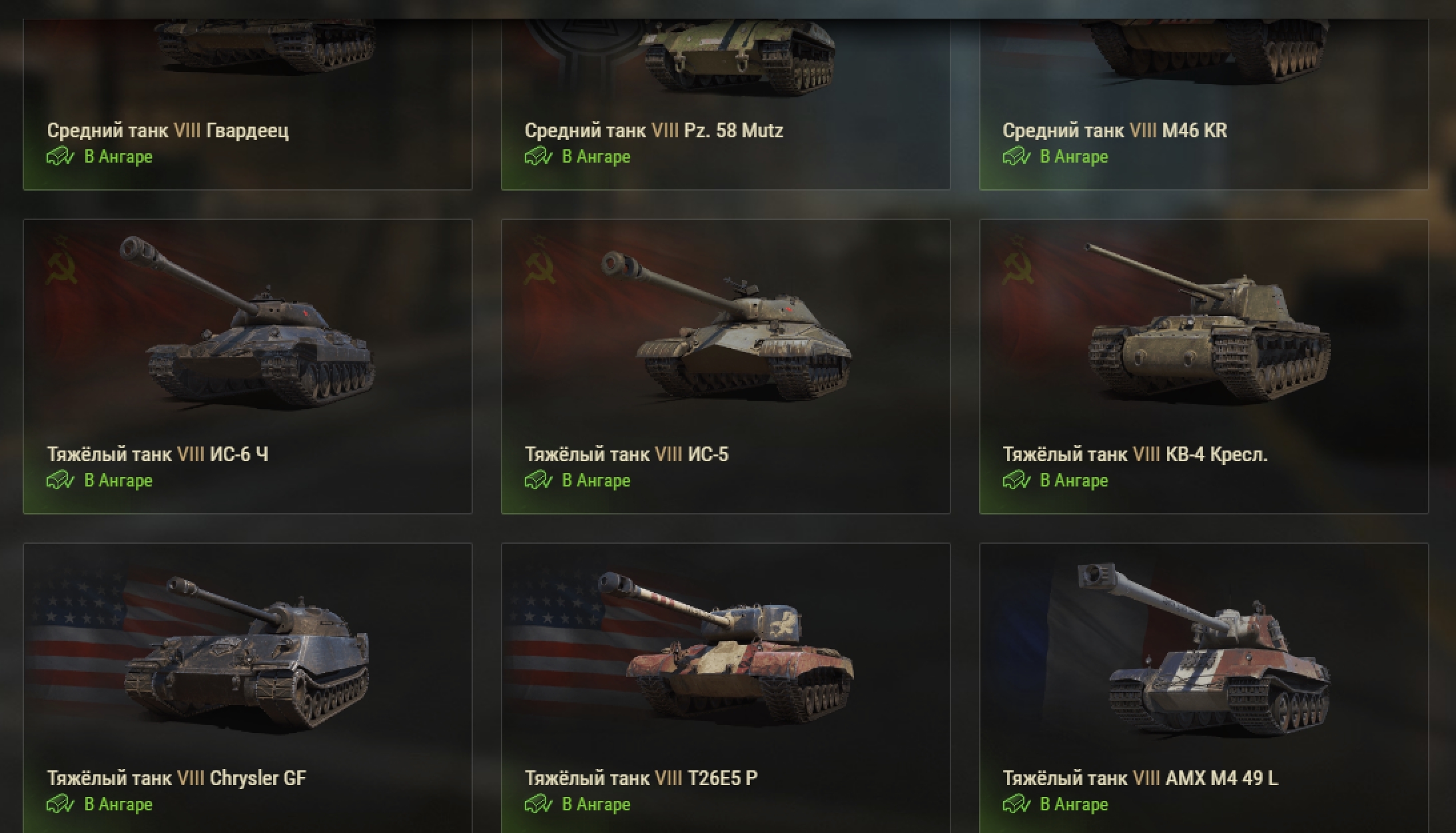Click hangar icon under ИС-5

539,480
